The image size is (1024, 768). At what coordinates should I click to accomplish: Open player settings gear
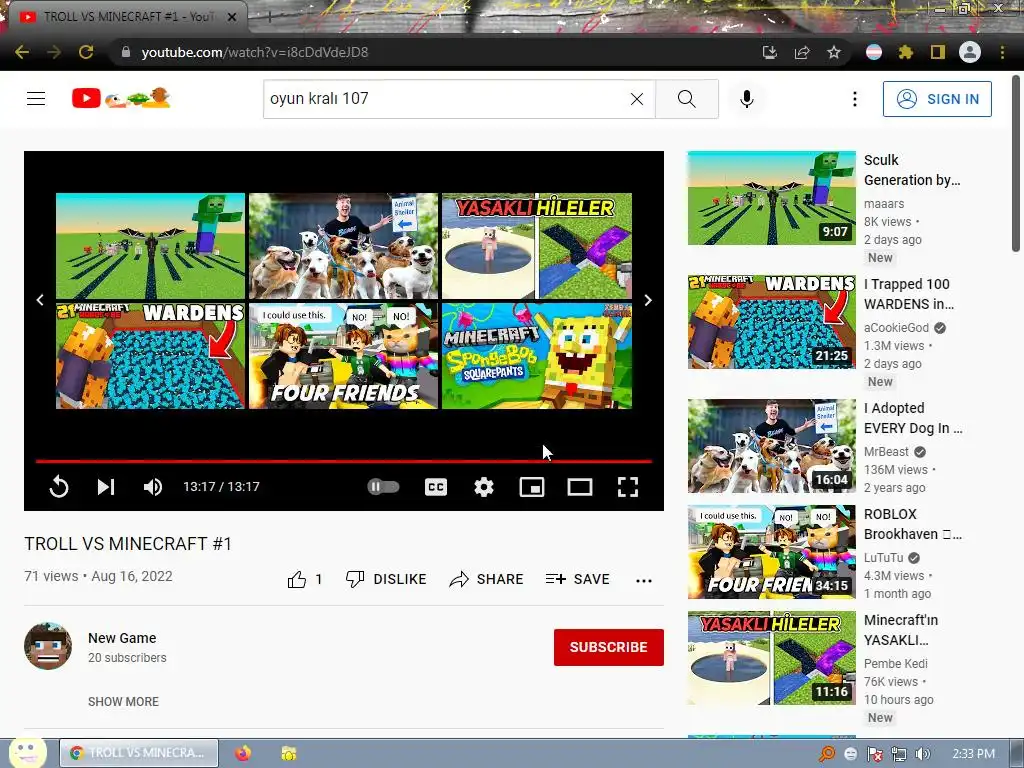[484, 487]
